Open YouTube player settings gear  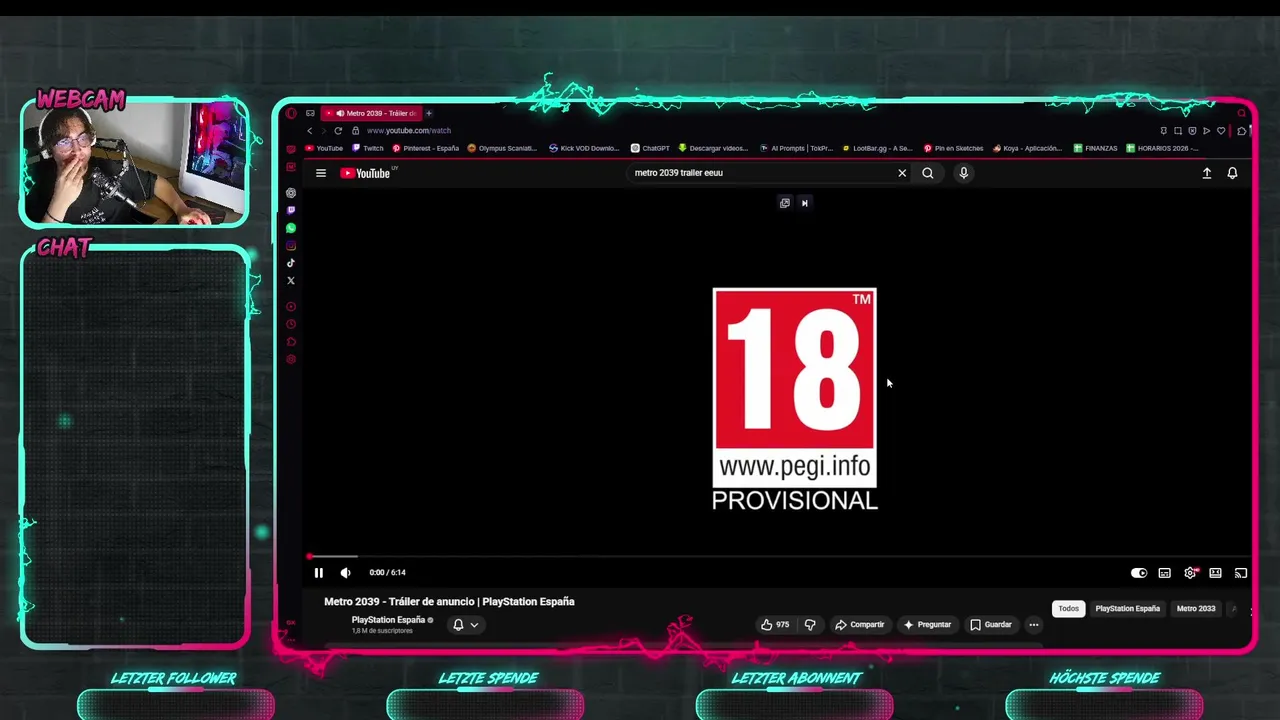[x=1190, y=573]
